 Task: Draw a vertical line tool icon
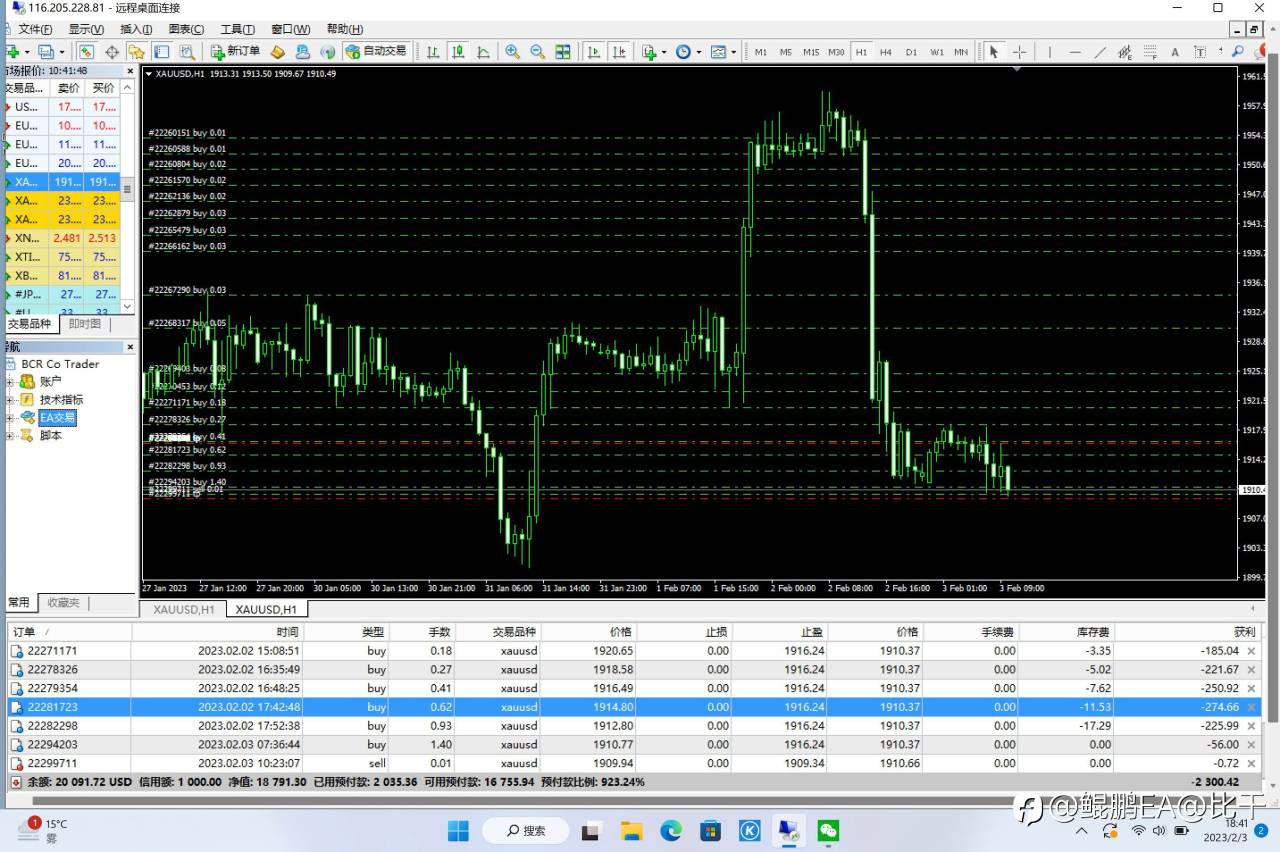click(1049, 52)
